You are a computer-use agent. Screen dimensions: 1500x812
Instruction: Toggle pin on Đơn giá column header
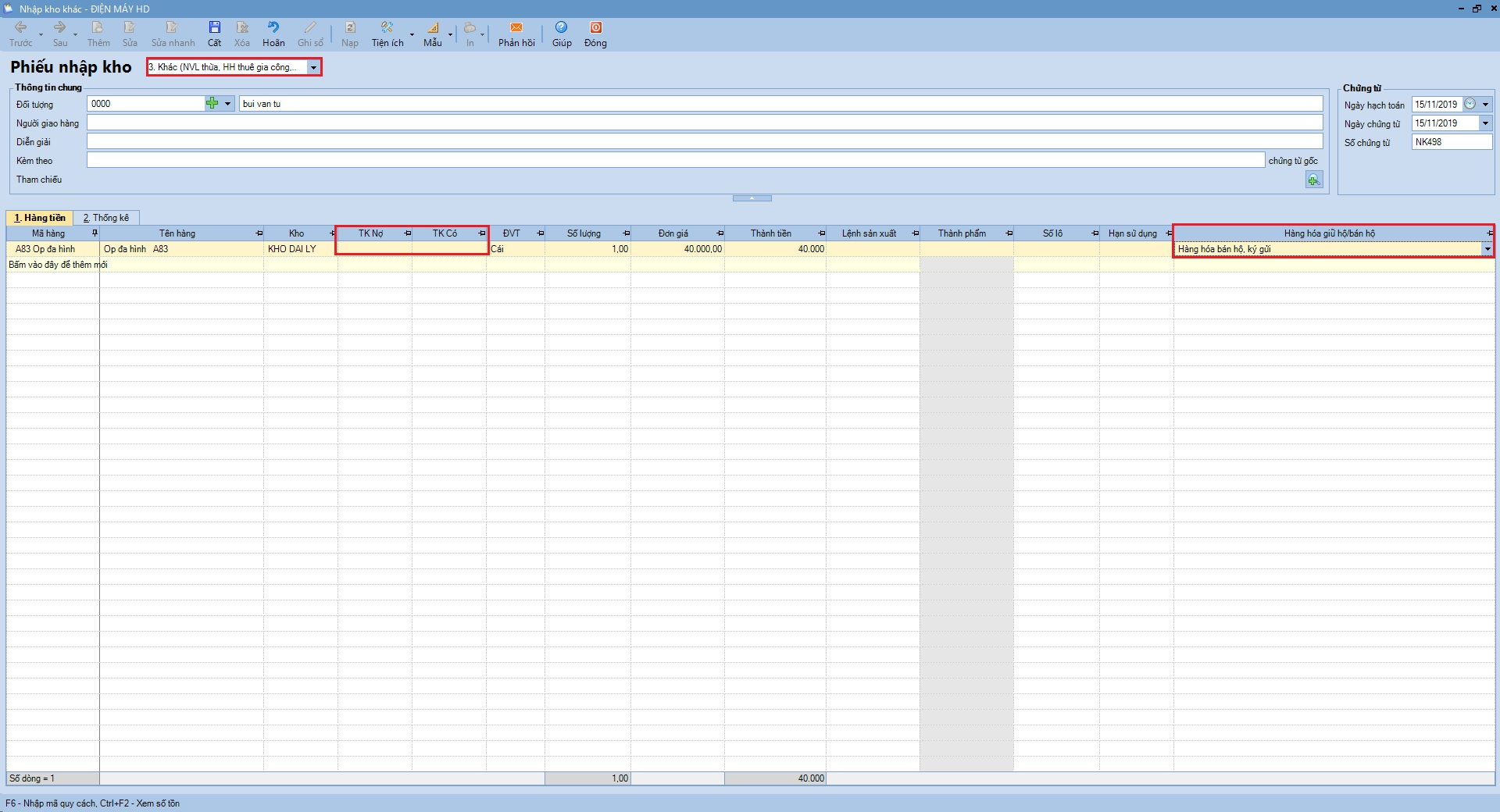pyautogui.click(x=720, y=233)
